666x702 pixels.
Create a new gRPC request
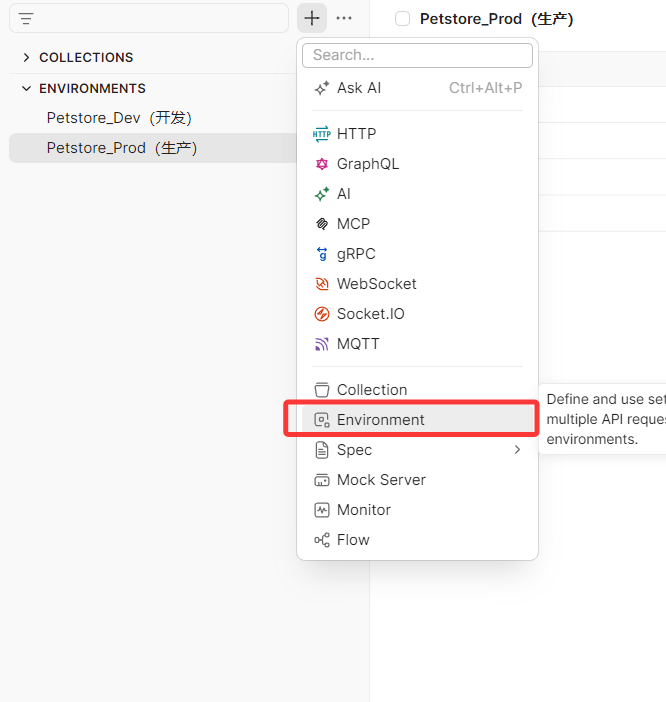[417, 254]
